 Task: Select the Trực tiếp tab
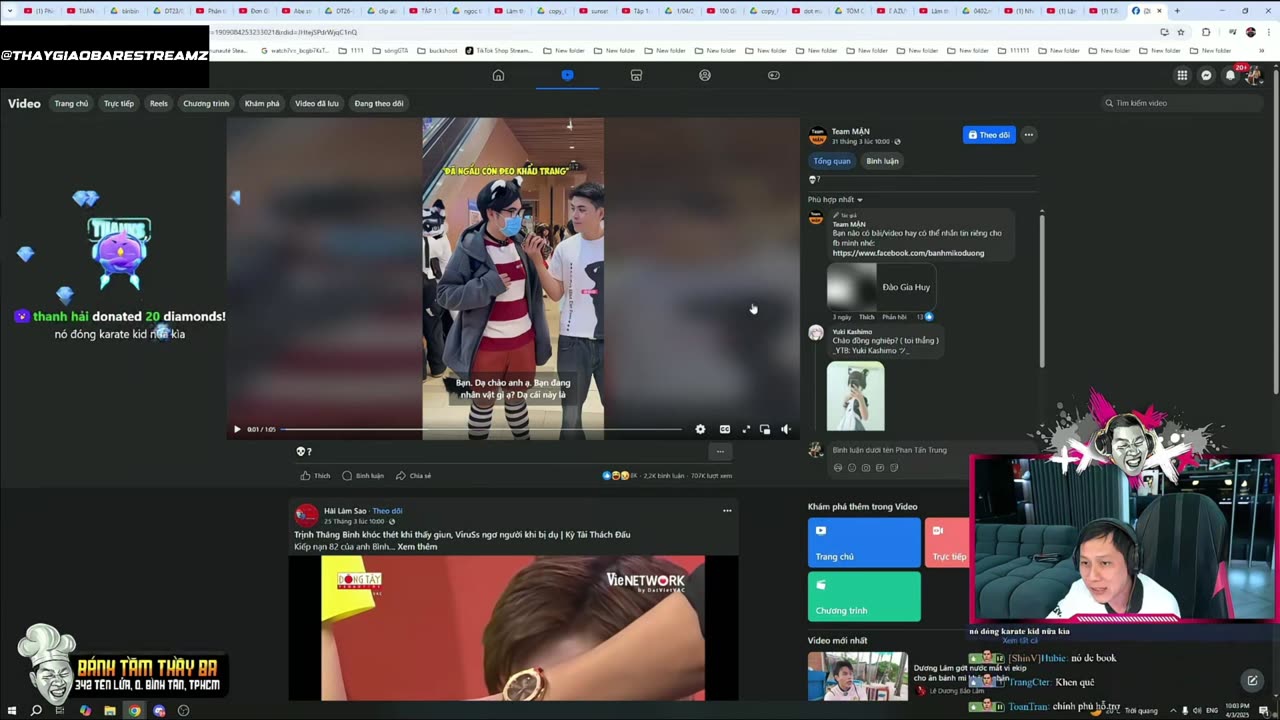119,103
